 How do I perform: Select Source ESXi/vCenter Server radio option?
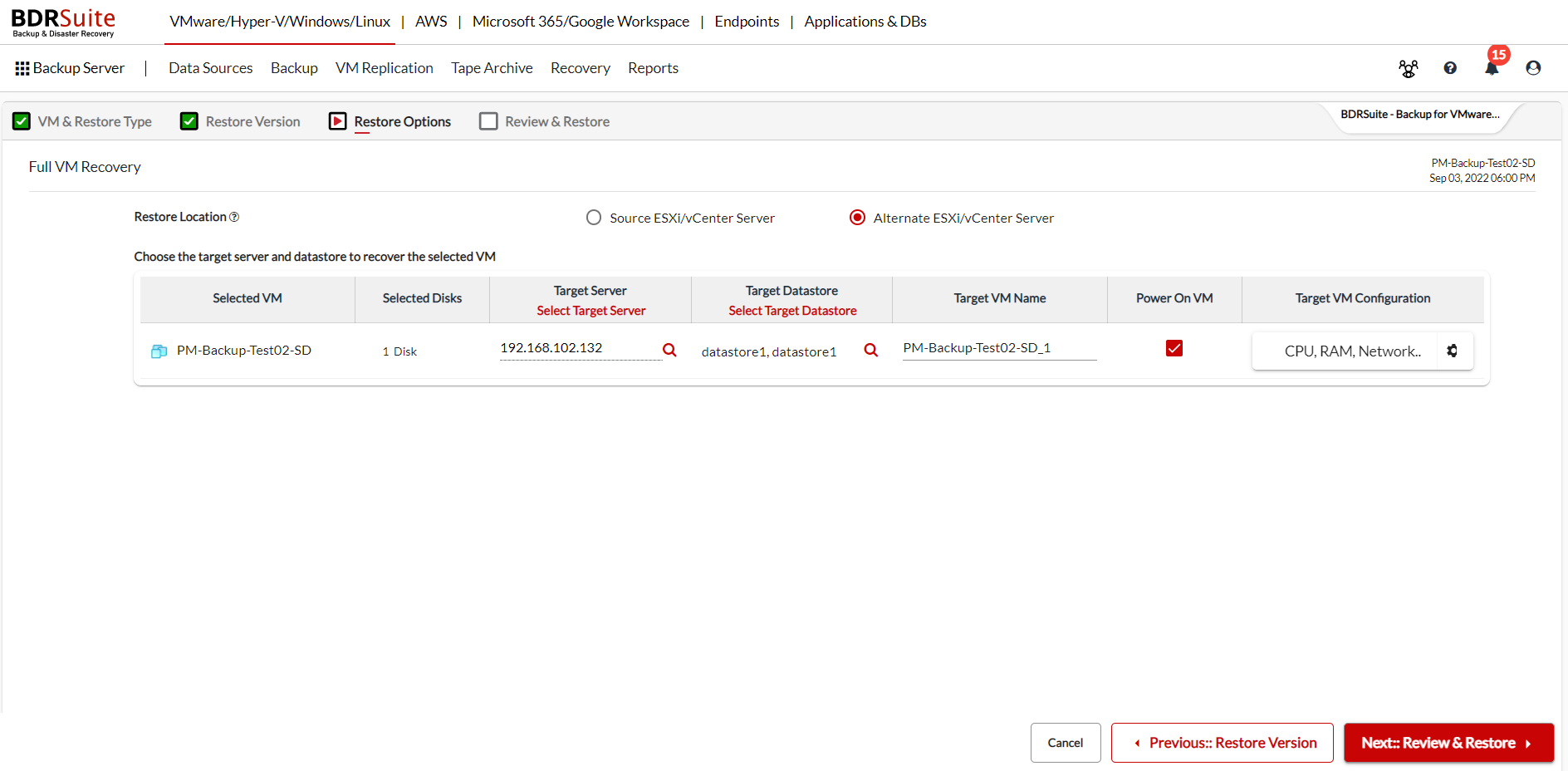click(594, 218)
